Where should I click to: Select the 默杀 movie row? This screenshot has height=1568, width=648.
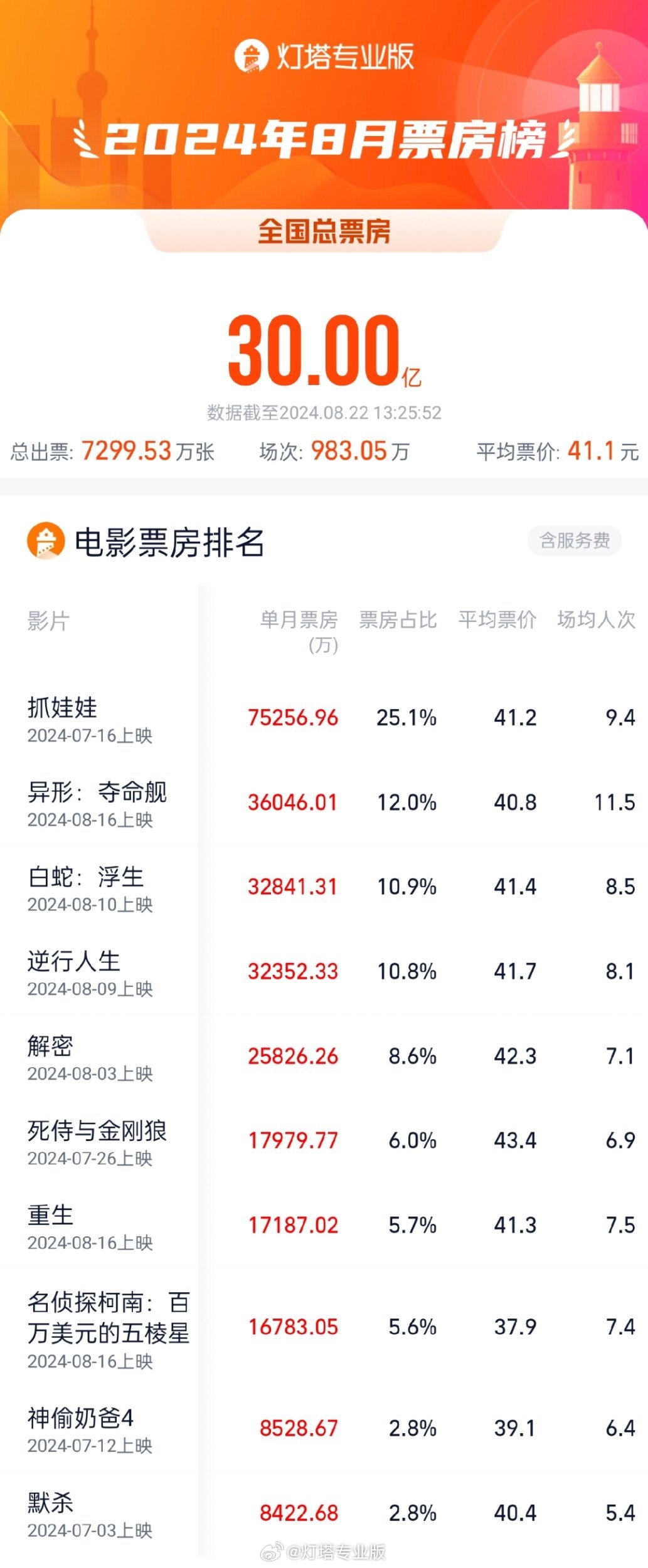click(51, 1502)
